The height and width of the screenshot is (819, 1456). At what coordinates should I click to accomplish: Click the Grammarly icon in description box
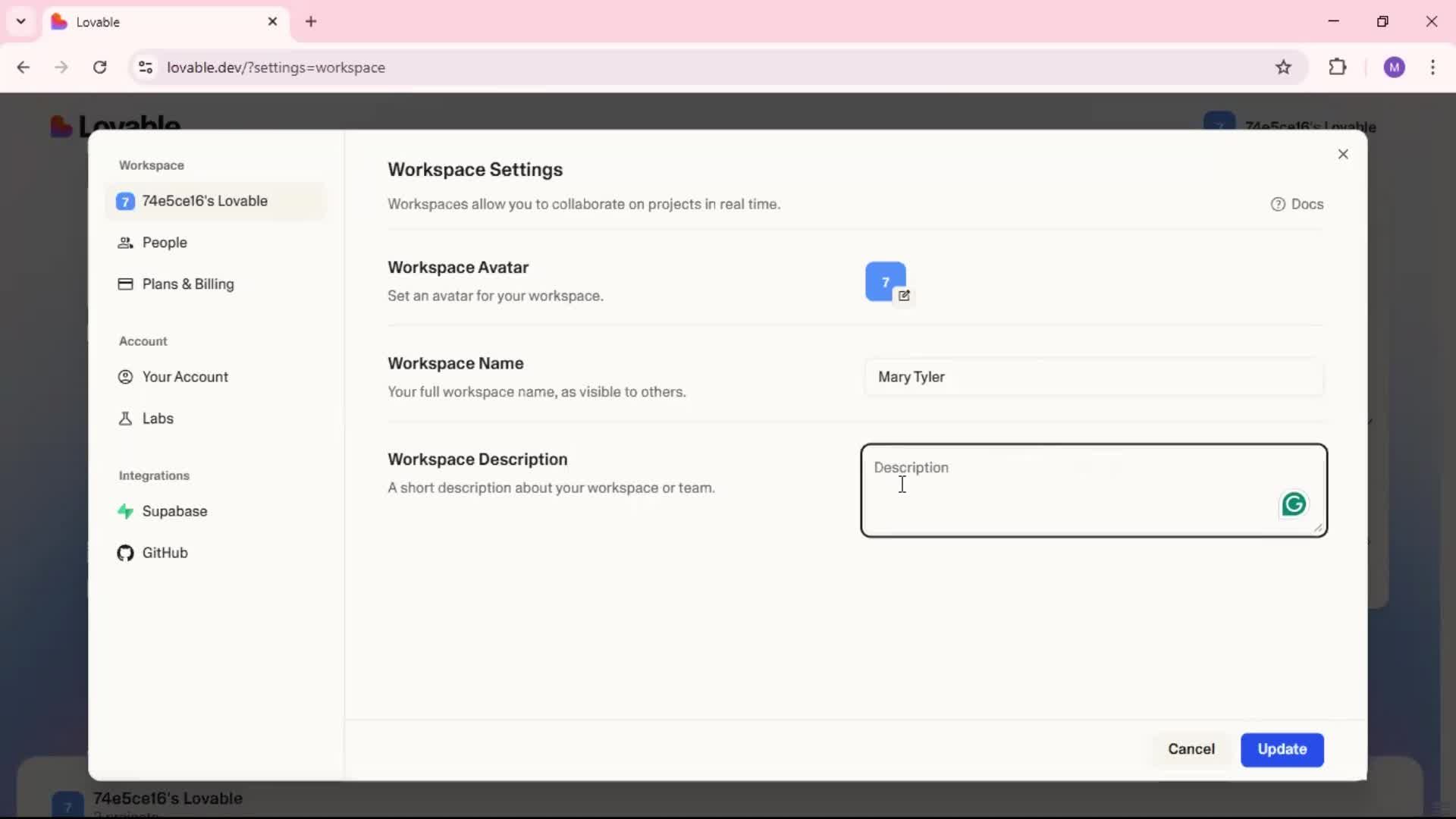point(1294,504)
